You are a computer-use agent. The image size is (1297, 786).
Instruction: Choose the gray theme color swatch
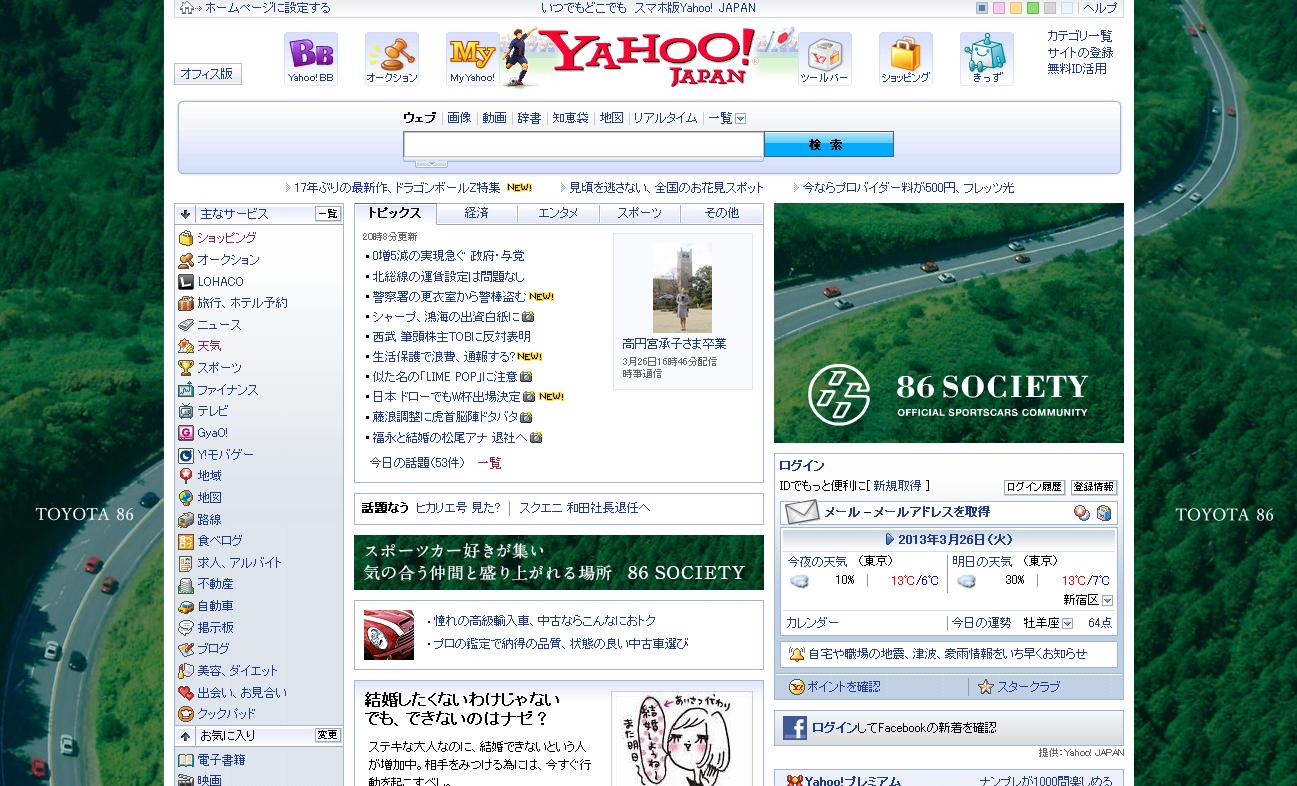pyautogui.click(x=1050, y=8)
